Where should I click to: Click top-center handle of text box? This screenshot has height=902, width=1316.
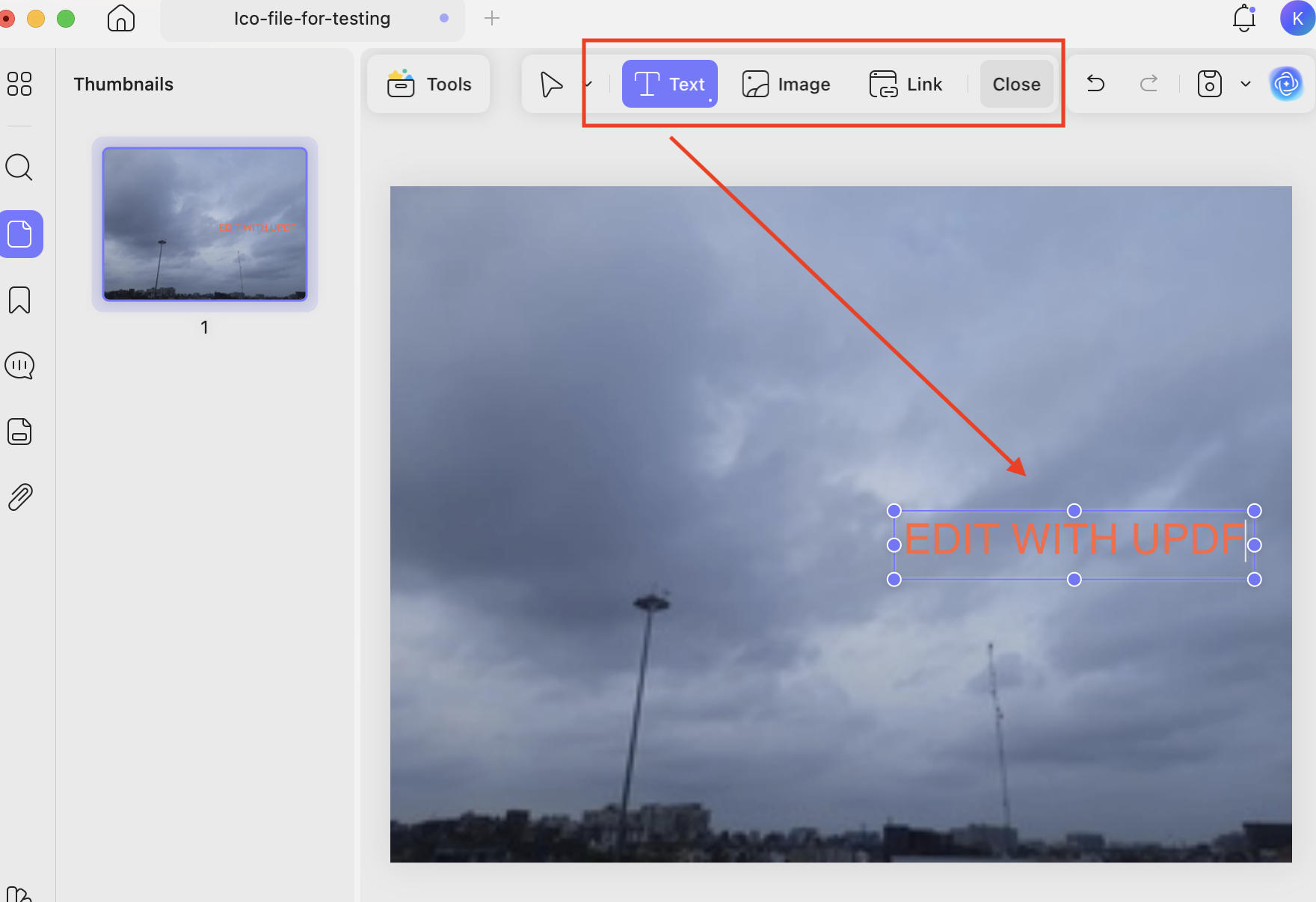(x=1074, y=511)
